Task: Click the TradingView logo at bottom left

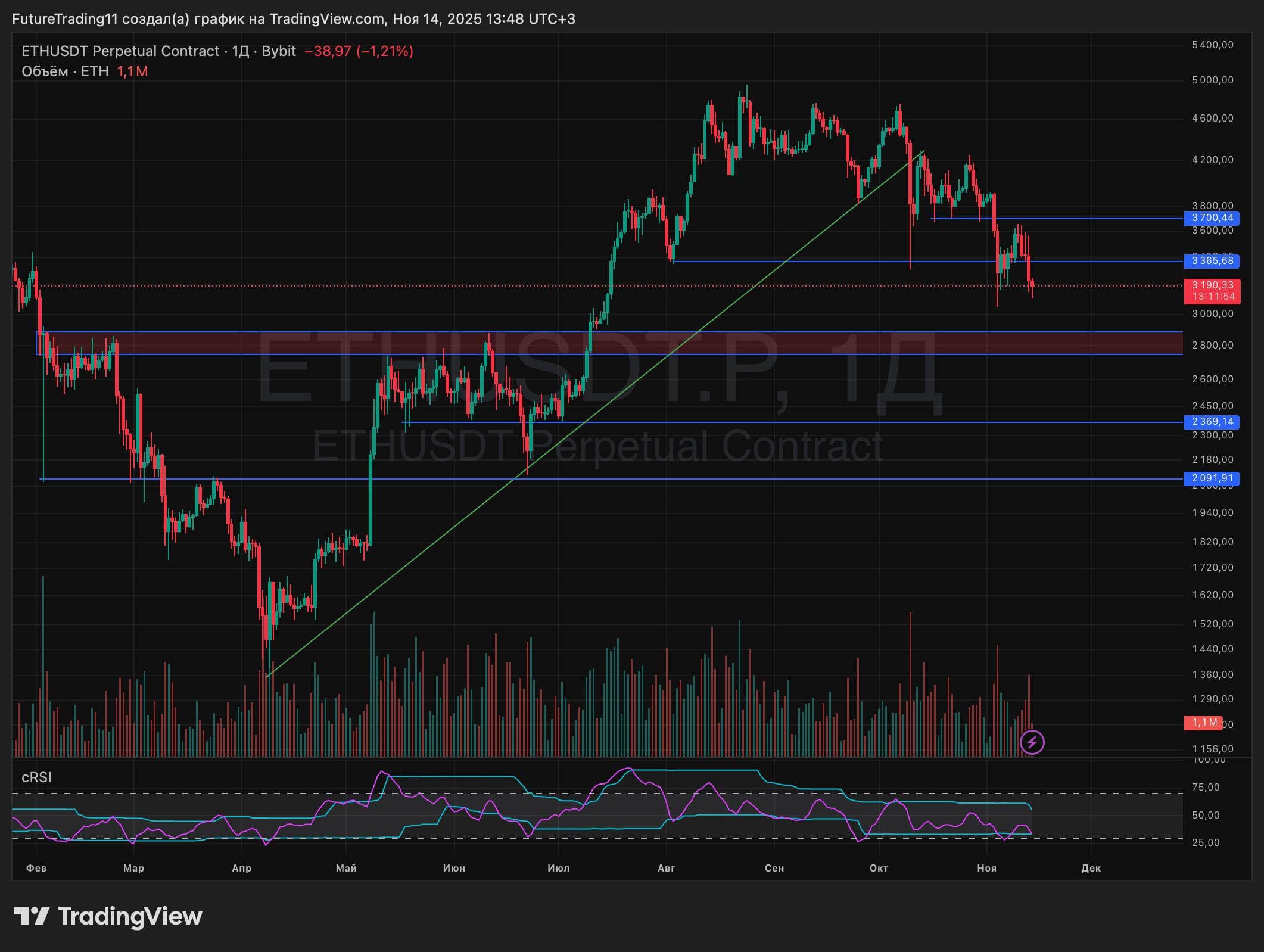Action: [108, 916]
